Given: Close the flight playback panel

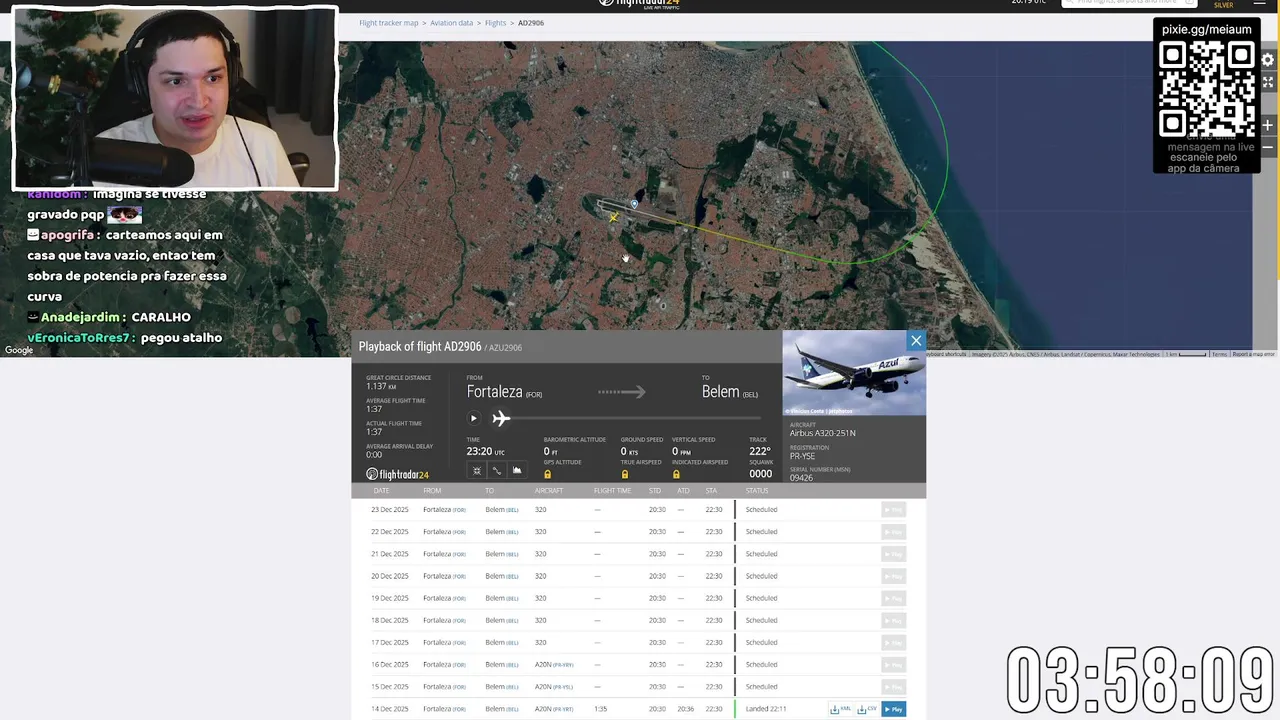Looking at the screenshot, I should click(916, 341).
